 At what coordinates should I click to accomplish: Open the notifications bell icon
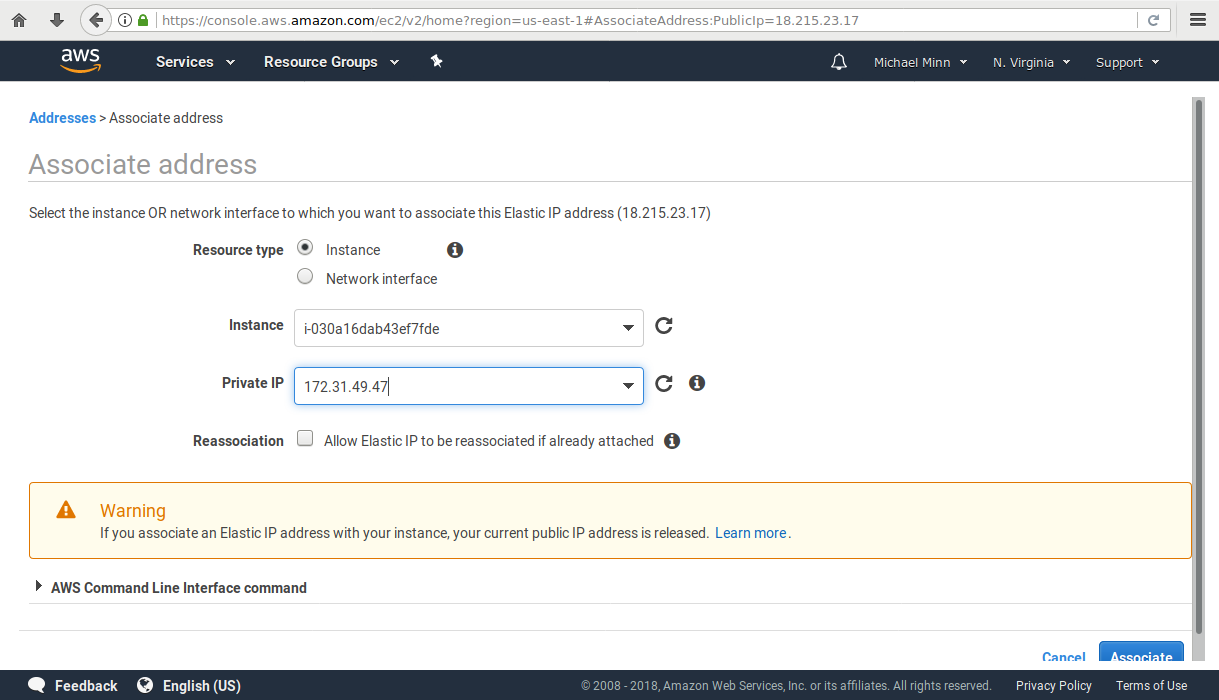(x=838, y=62)
